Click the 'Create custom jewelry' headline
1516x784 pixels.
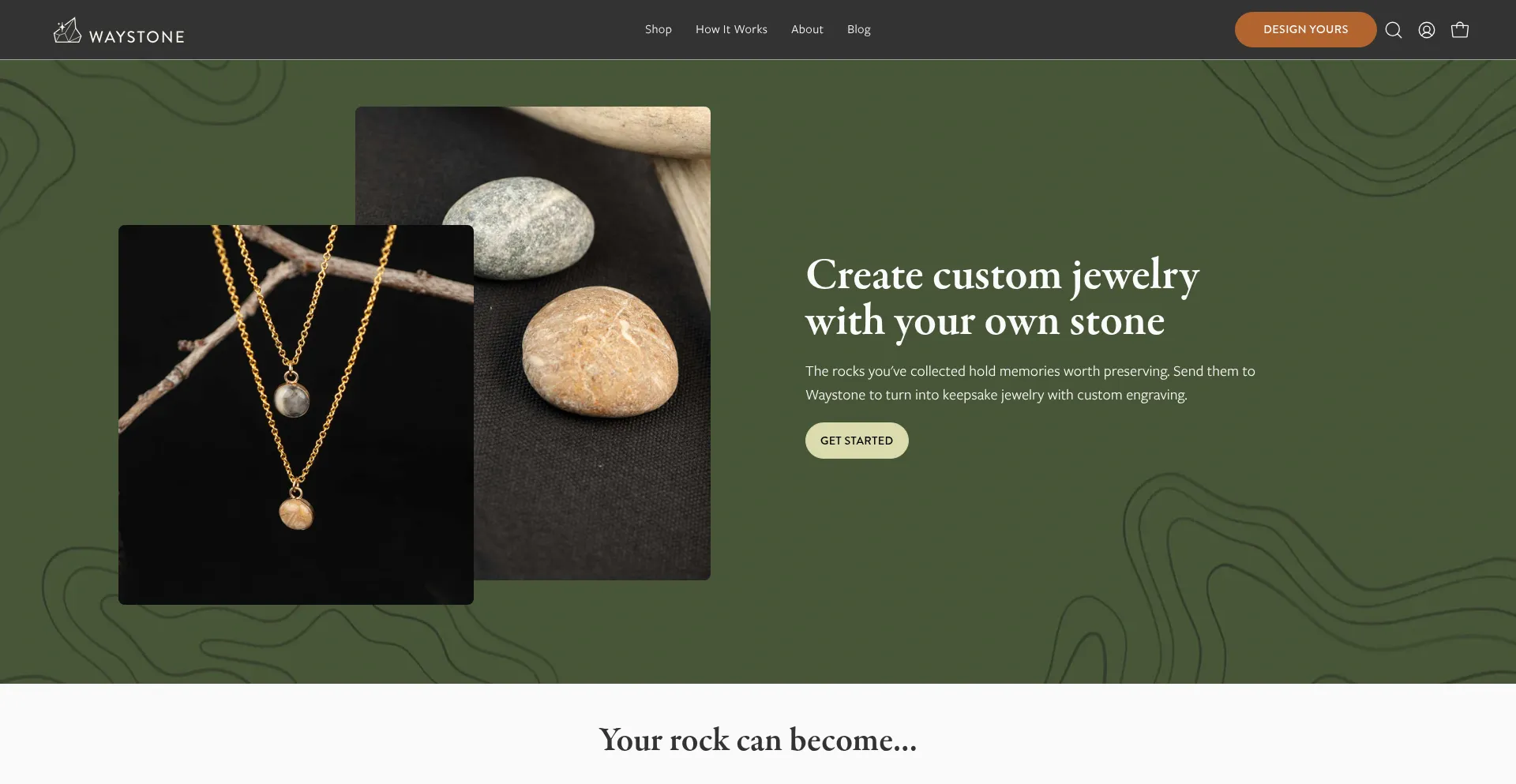(1002, 298)
